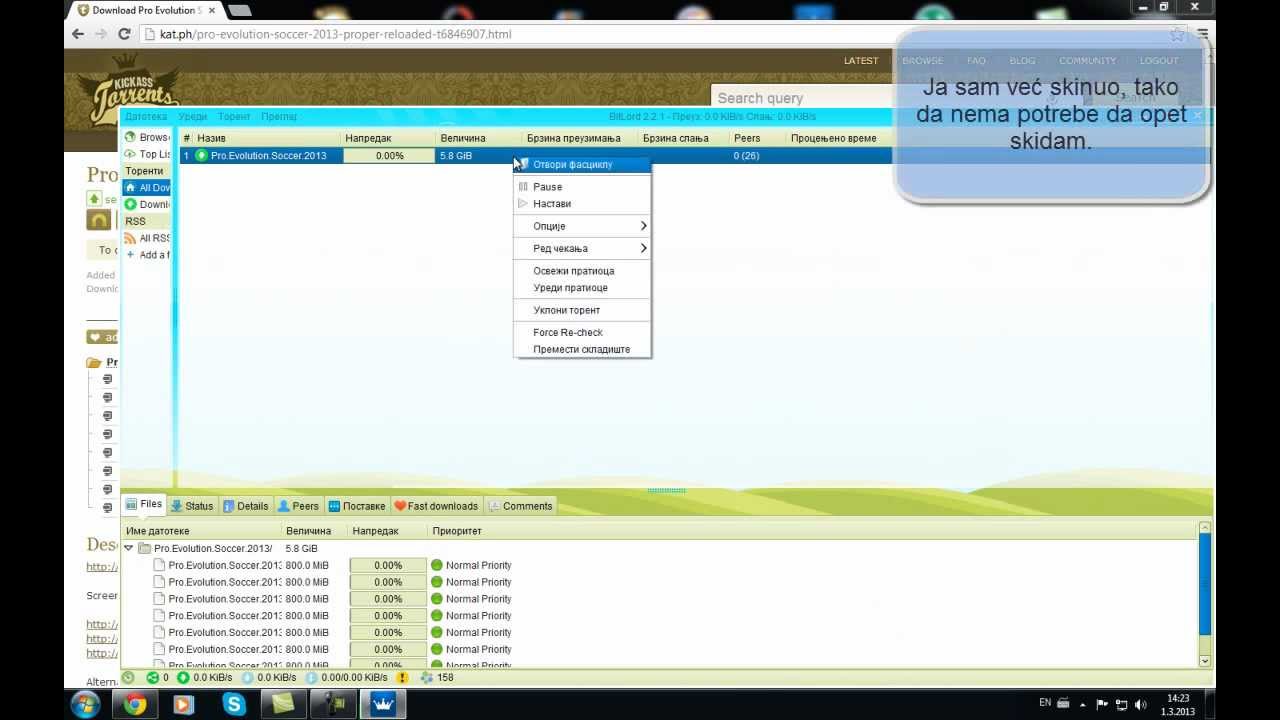Click the disk rate icon showing 0.00/0.00 KiB/s
Screen dimensions: 1280x720
tap(311, 677)
